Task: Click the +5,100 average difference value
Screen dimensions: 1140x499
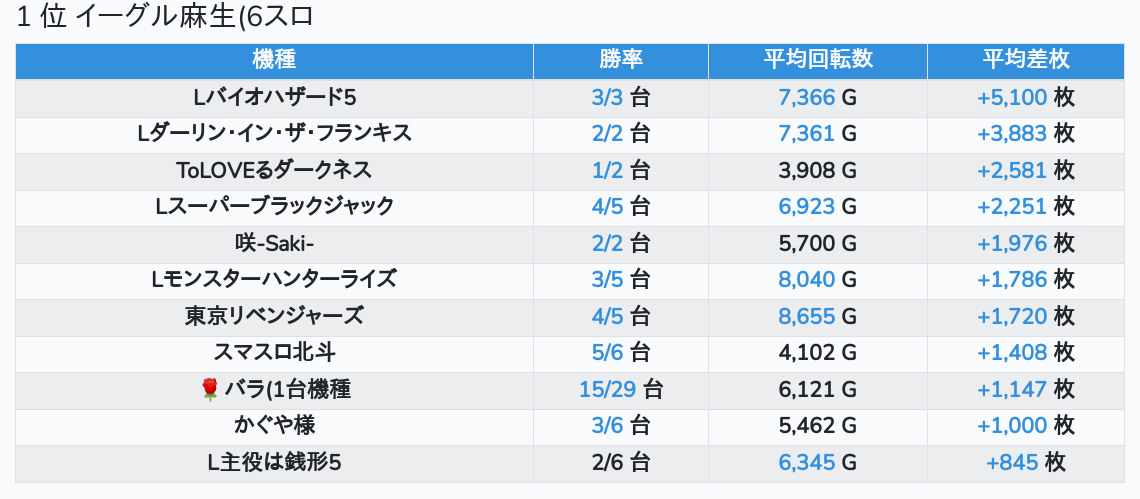Action: pyautogui.click(x=1012, y=97)
